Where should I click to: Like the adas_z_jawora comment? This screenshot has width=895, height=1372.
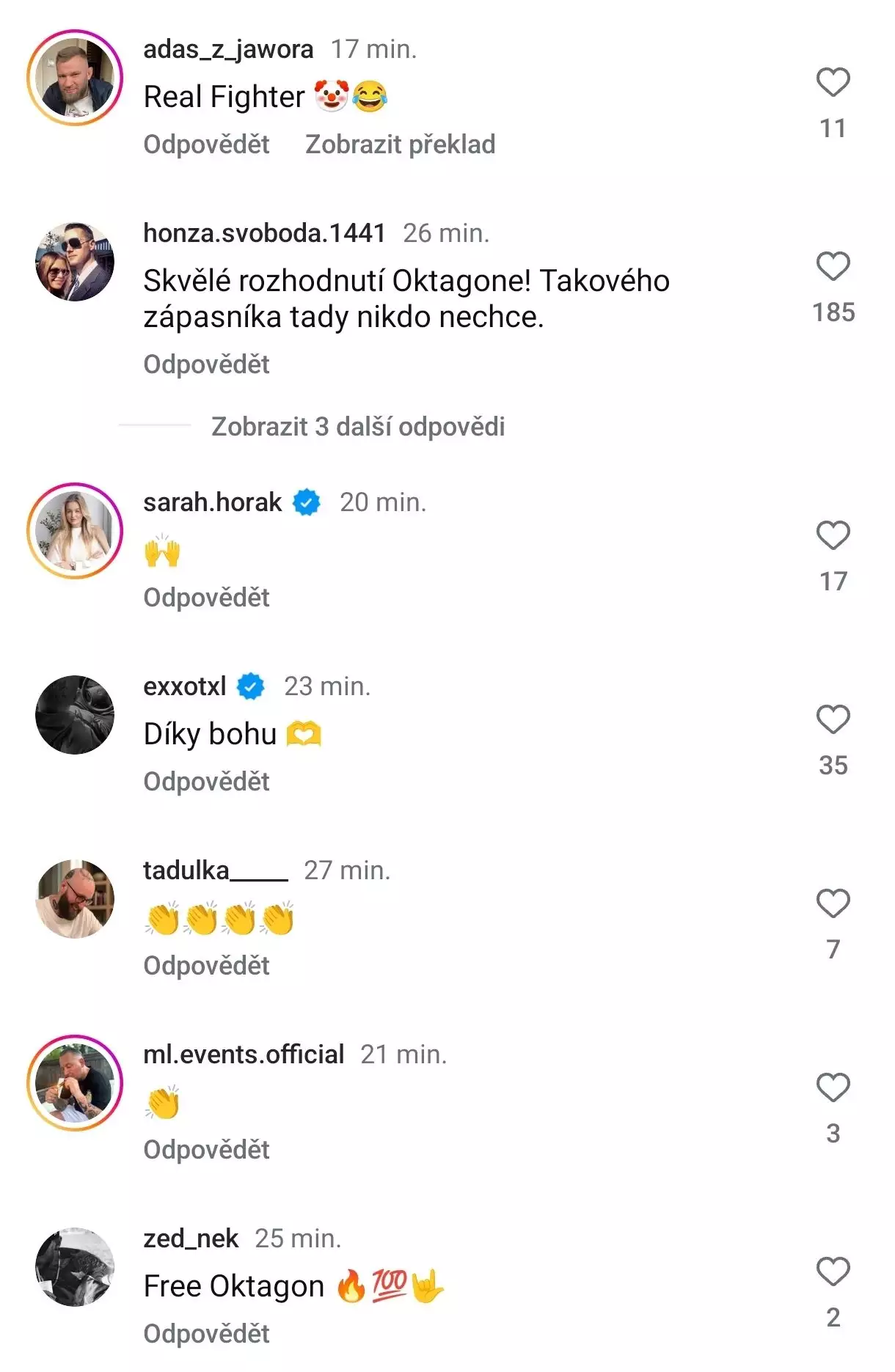click(833, 82)
